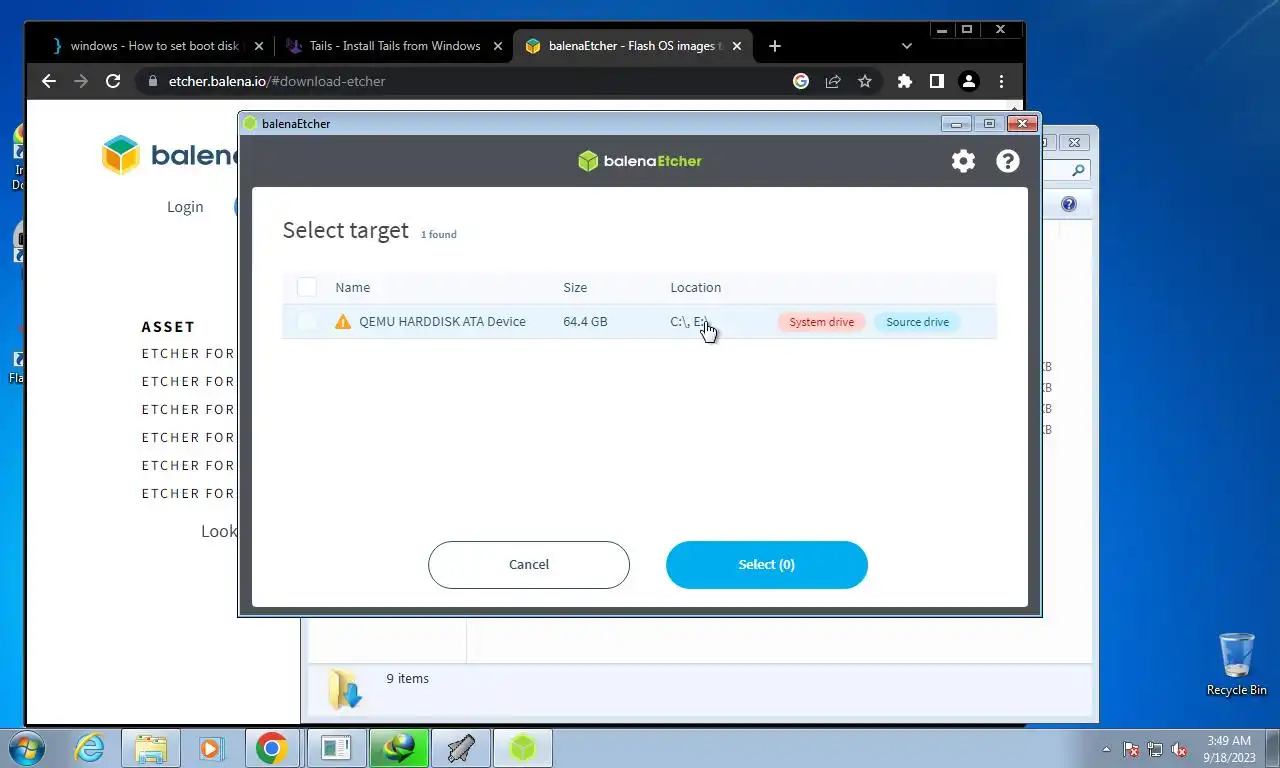Click the Google icon in address bar
This screenshot has width=1280, height=768.
point(801,81)
